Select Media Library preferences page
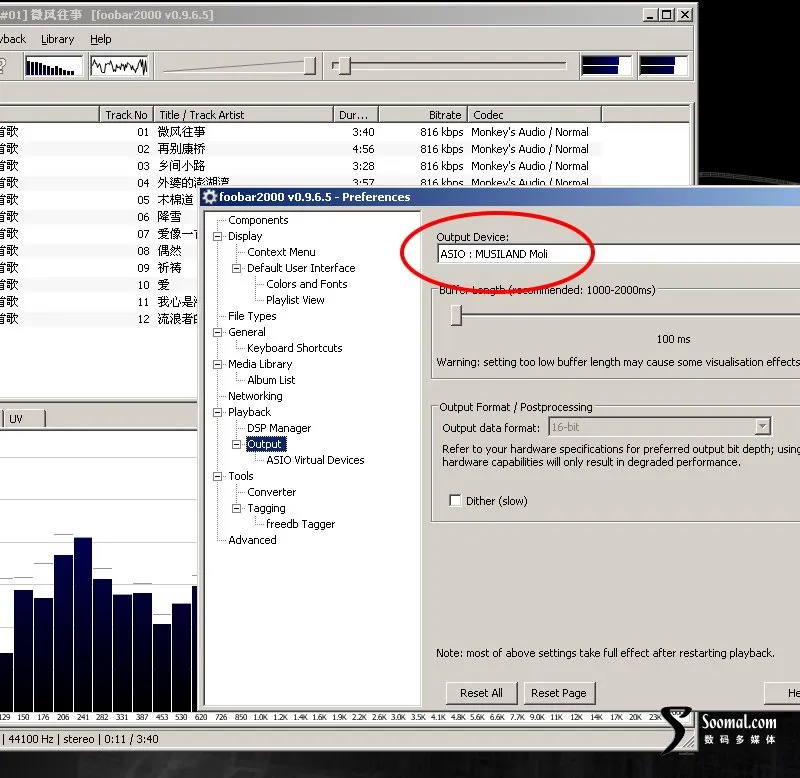Image resolution: width=800 pixels, height=778 pixels. tap(260, 364)
